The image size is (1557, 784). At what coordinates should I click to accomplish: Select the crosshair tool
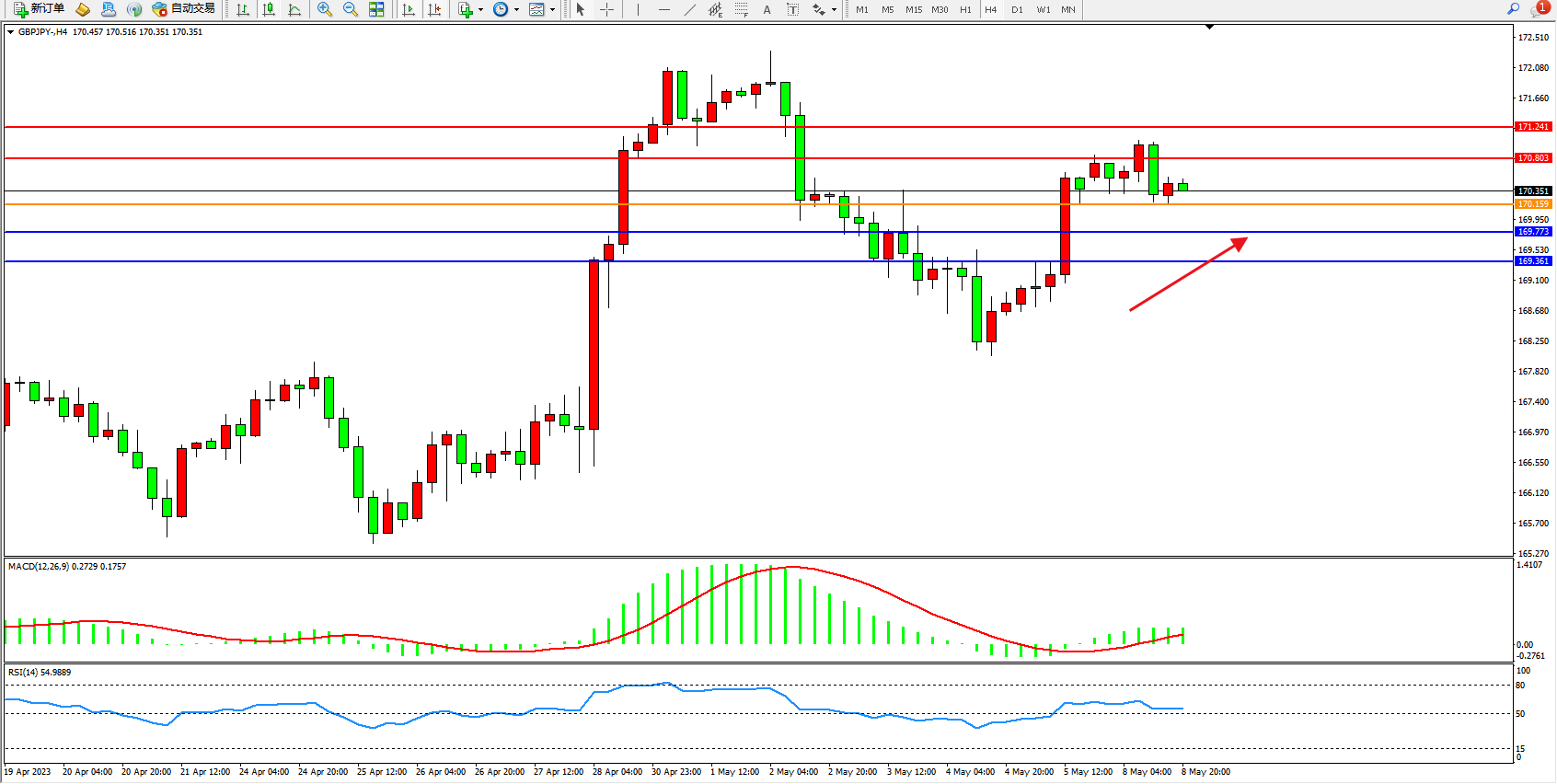[607, 9]
